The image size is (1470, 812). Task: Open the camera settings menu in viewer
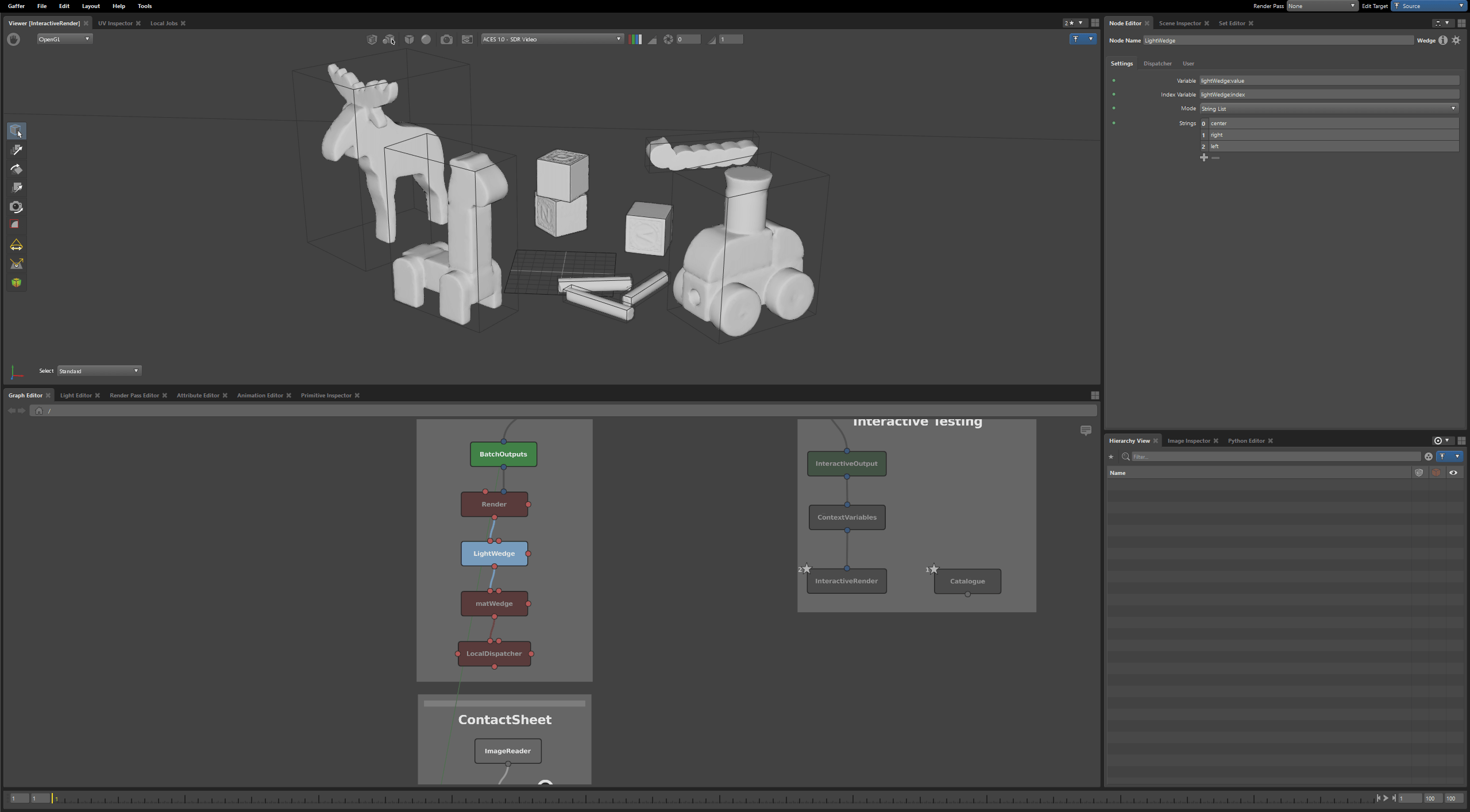(446, 39)
